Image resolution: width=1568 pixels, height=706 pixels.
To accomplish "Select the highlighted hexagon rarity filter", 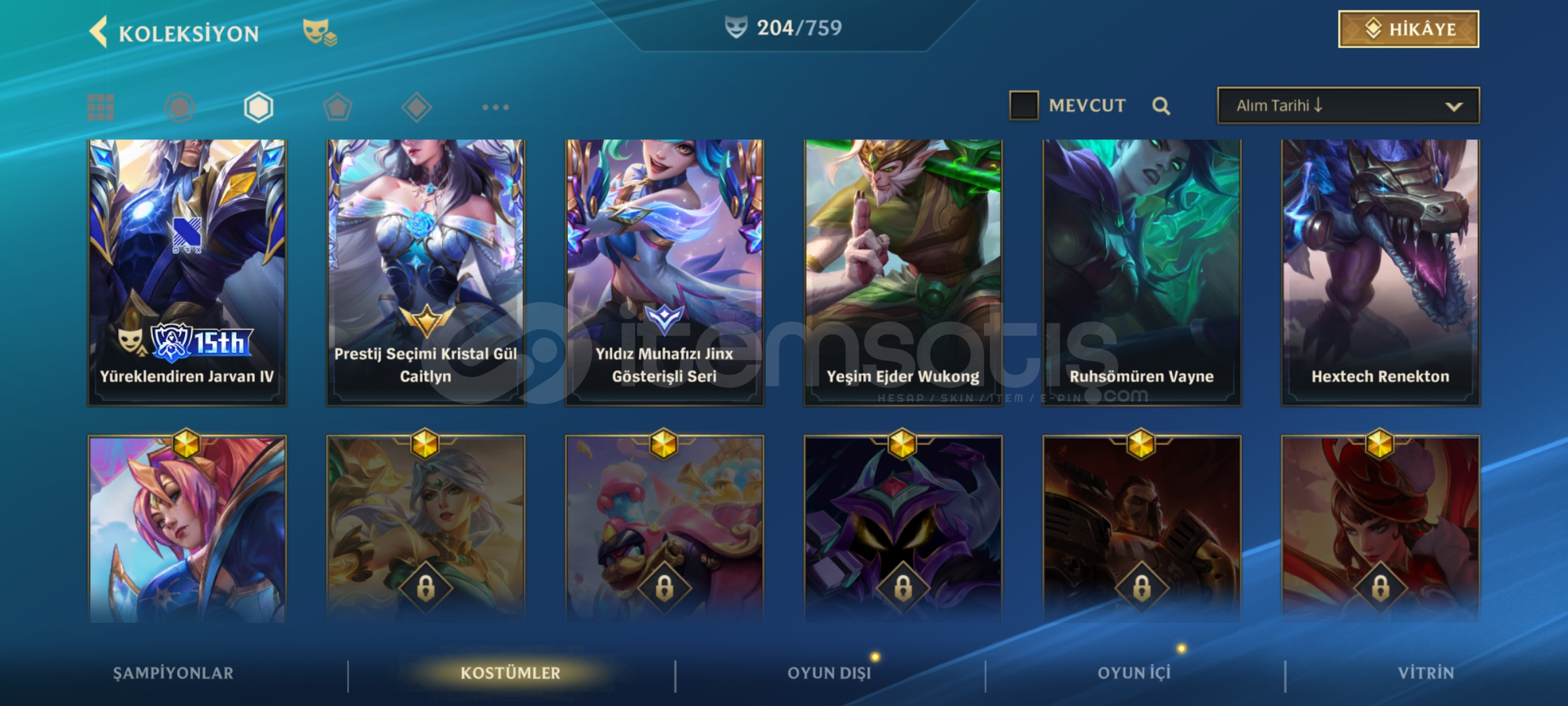I will click(x=259, y=107).
